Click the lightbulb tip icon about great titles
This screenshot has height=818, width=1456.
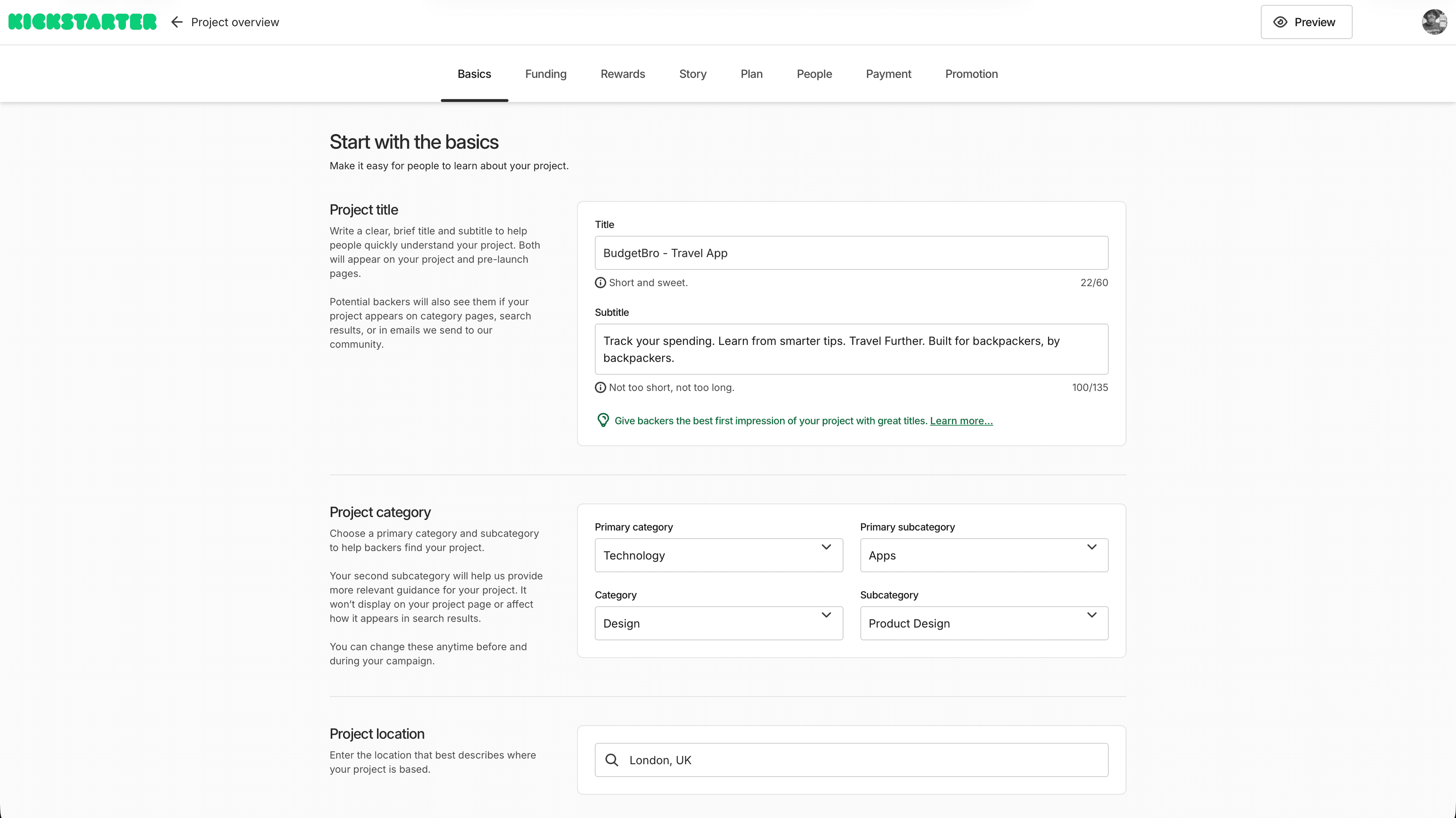[x=602, y=420]
